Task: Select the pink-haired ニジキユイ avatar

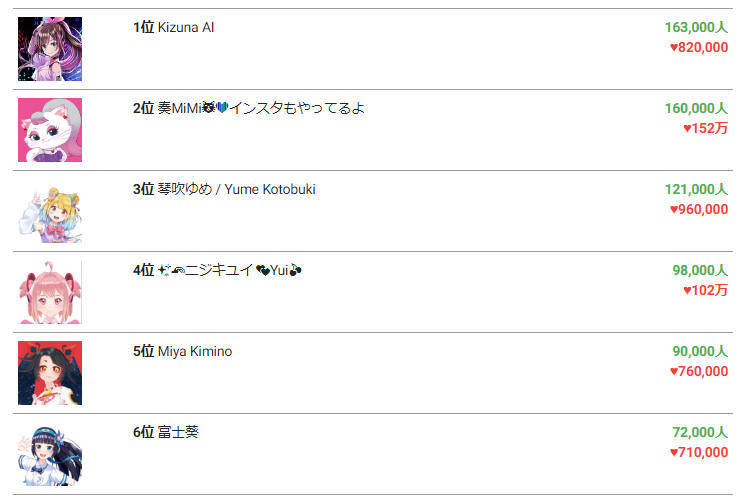Action: click(50, 292)
